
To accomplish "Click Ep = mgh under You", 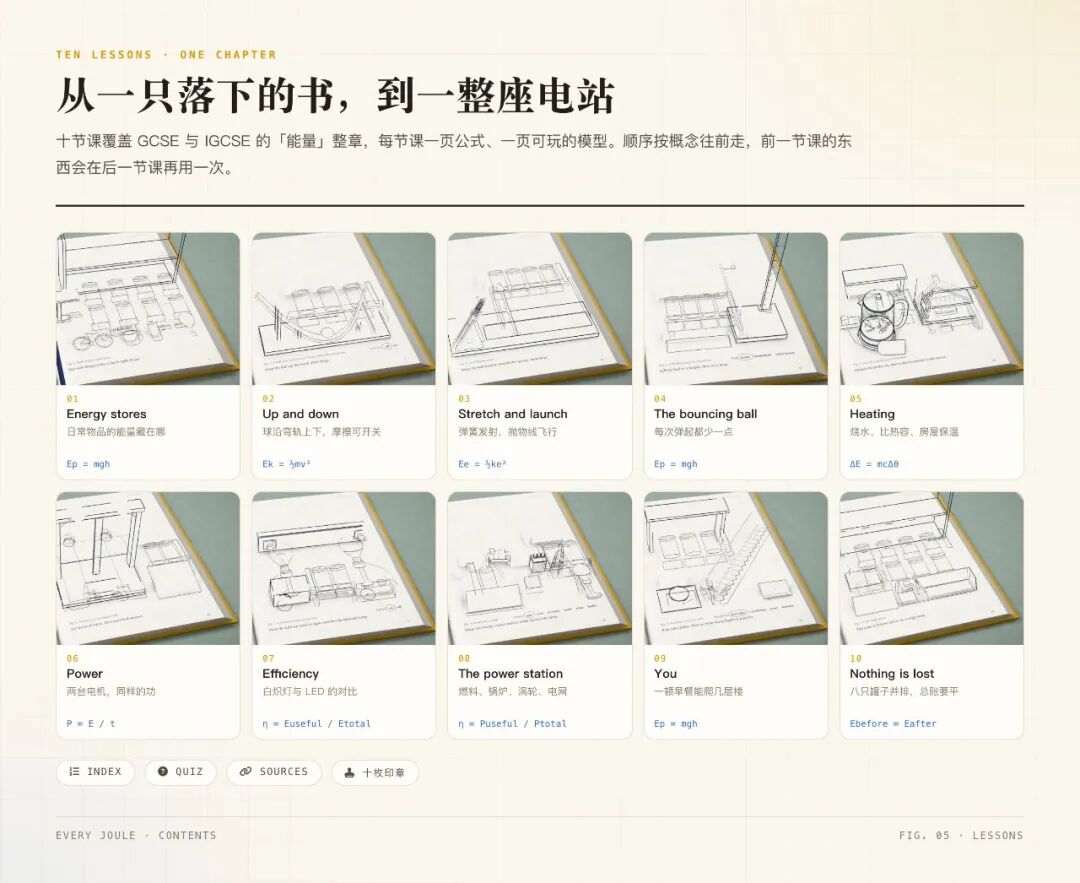I will click(x=676, y=724).
